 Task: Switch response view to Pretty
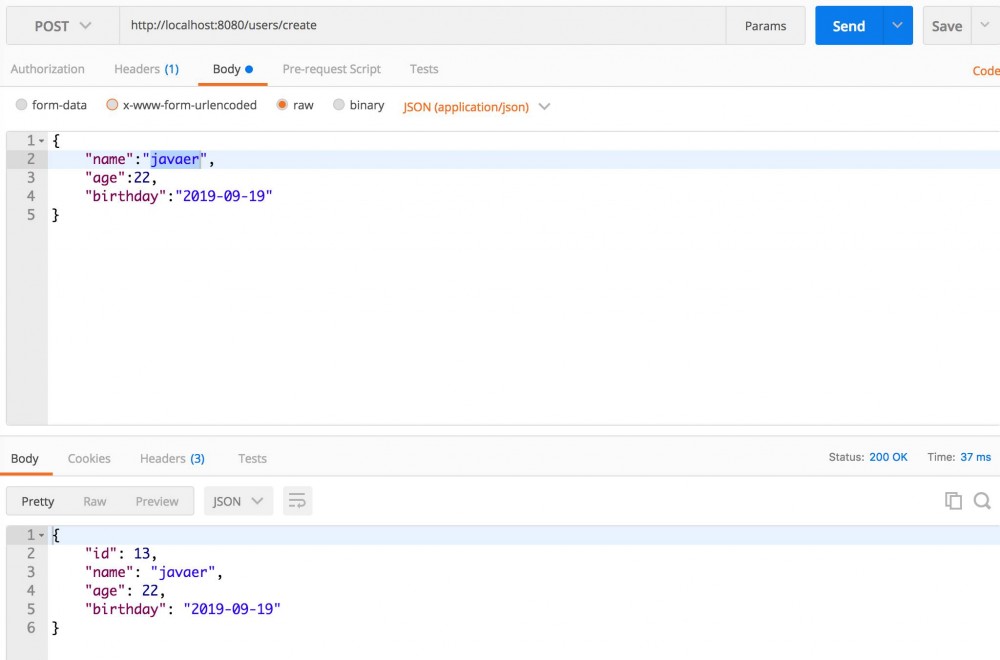pos(38,501)
